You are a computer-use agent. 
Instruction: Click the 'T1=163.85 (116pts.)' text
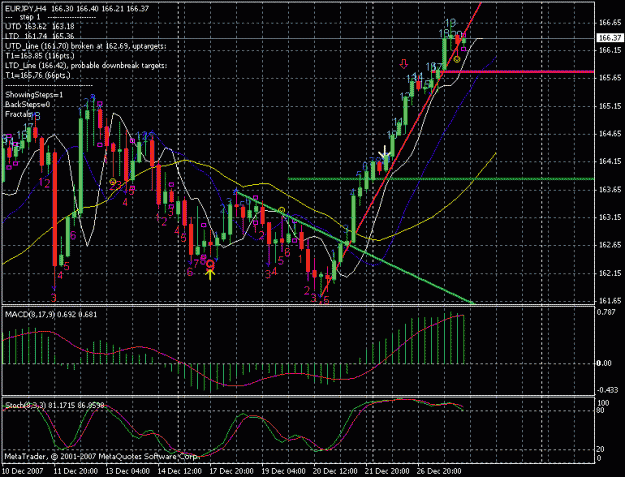[x=39, y=55]
